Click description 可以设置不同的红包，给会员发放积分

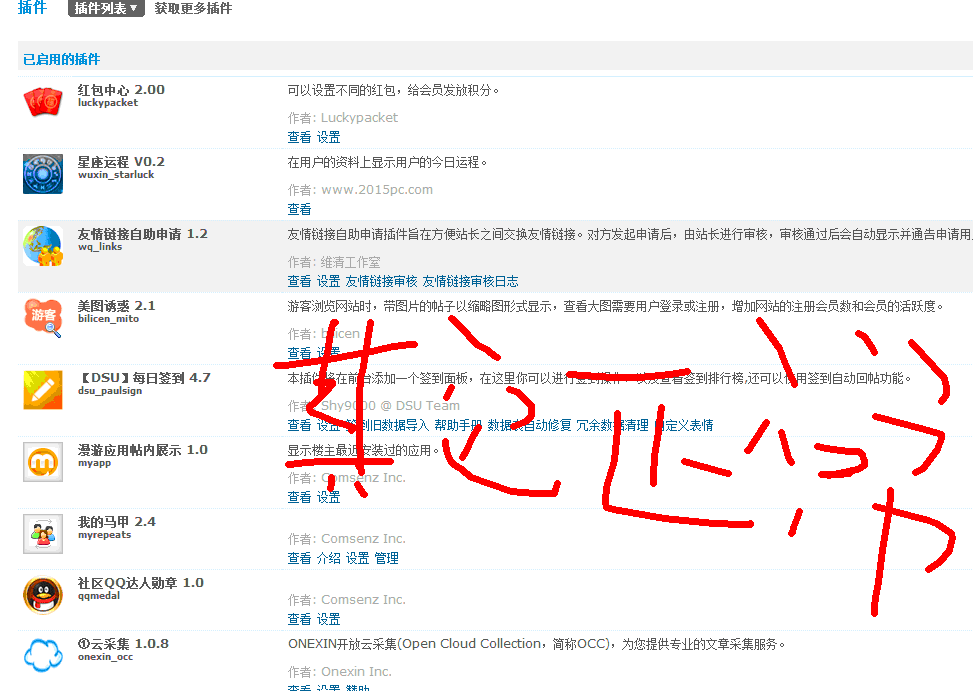coord(393,91)
